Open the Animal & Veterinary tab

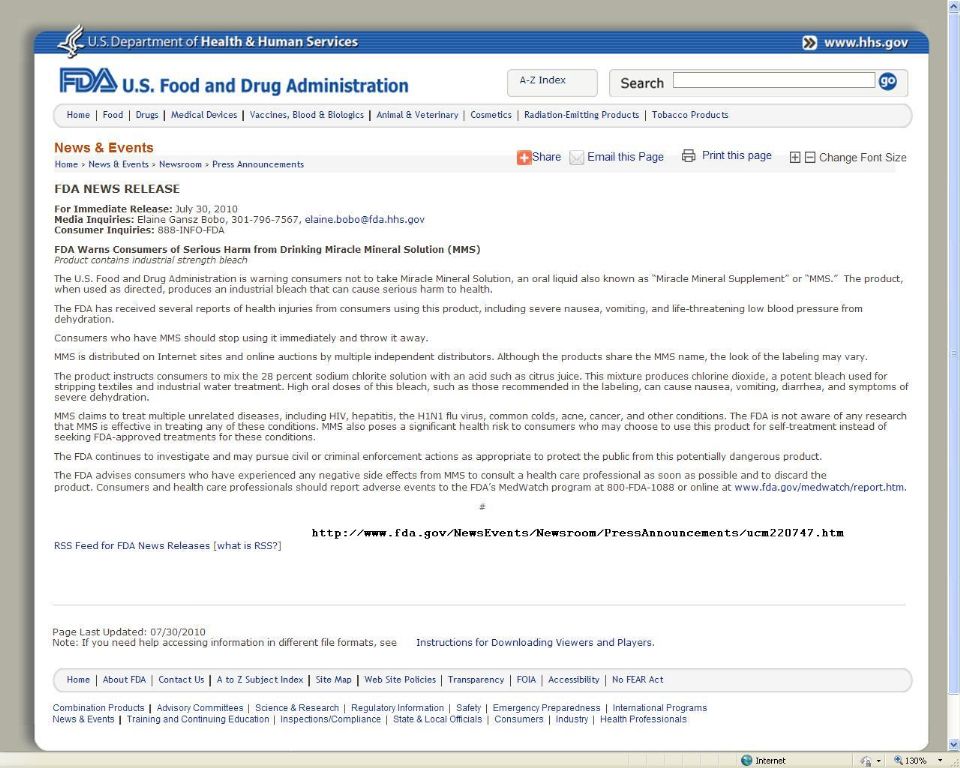pyautogui.click(x=417, y=115)
